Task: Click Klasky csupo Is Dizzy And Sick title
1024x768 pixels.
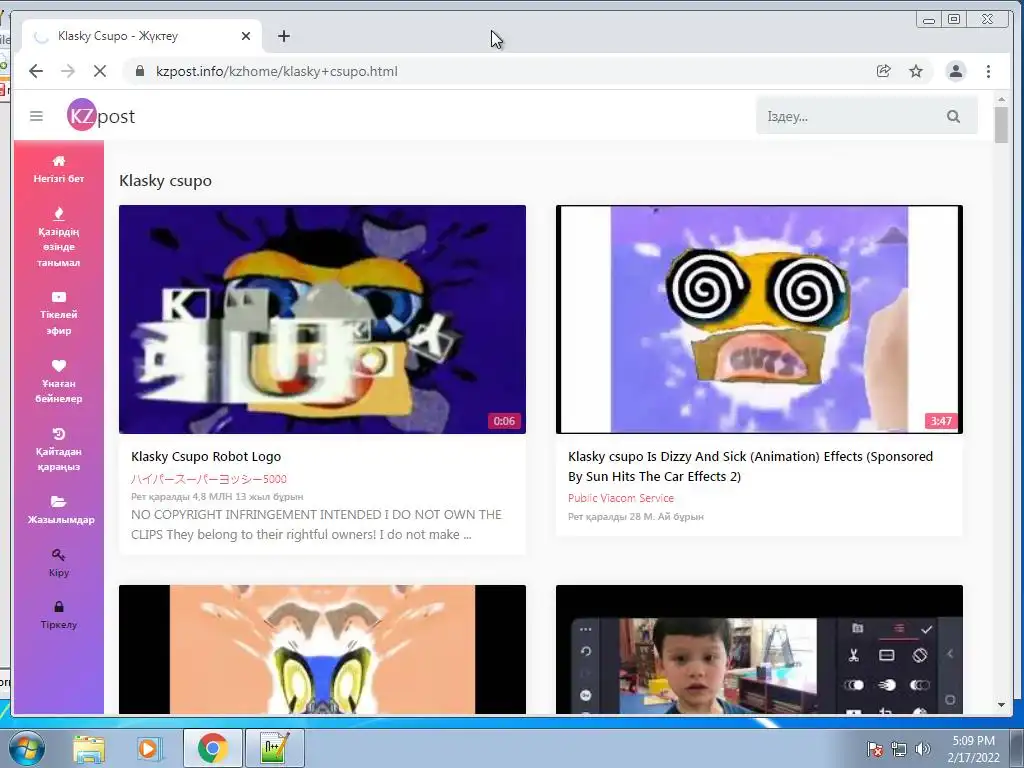Action: [x=750, y=466]
